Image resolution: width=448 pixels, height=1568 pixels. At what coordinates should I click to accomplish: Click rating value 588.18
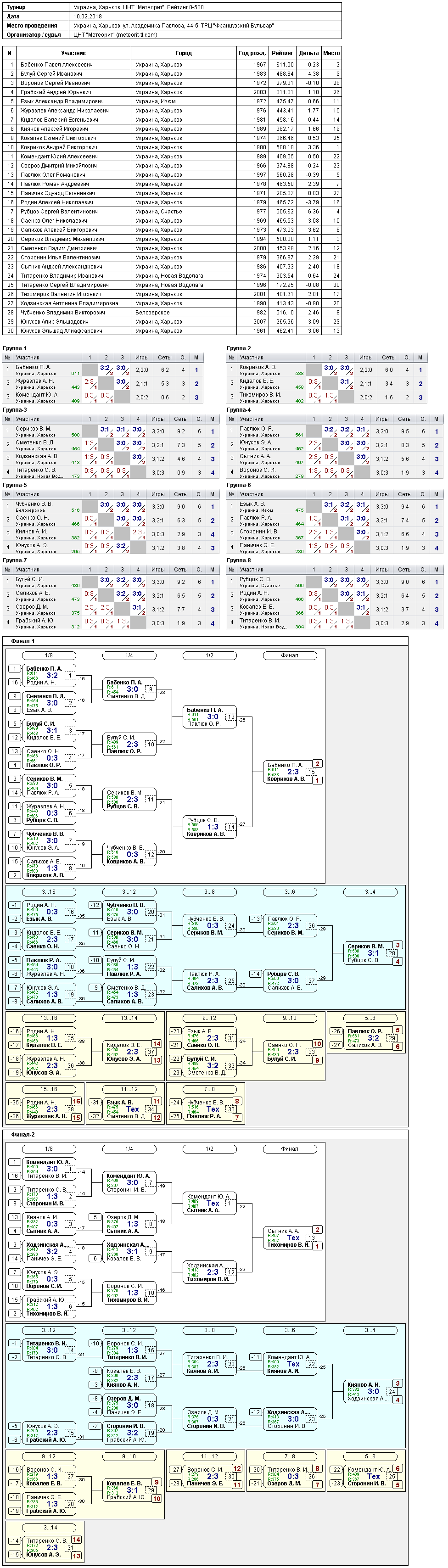[x=285, y=147]
